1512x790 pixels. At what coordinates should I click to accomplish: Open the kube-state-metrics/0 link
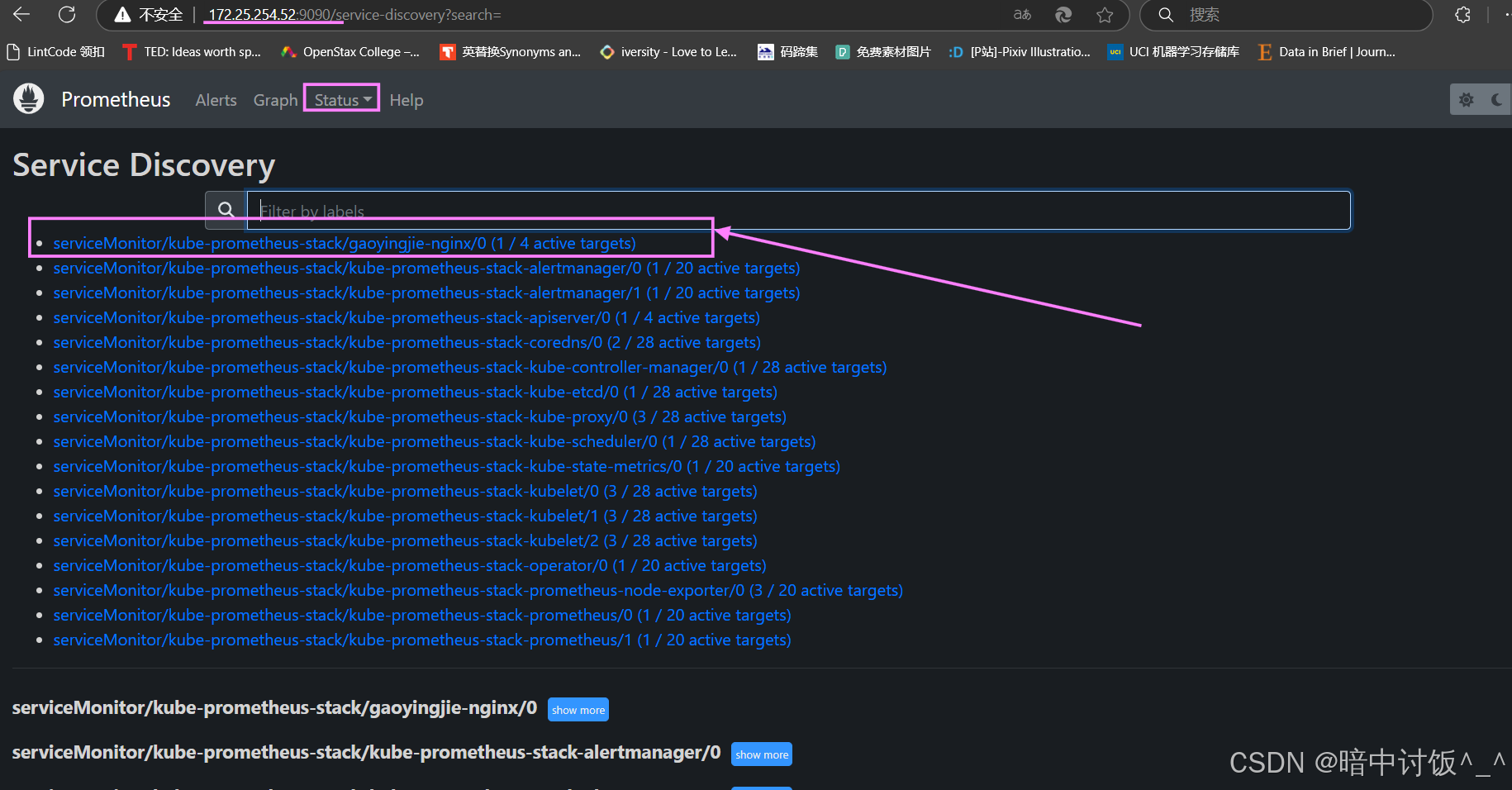446,466
